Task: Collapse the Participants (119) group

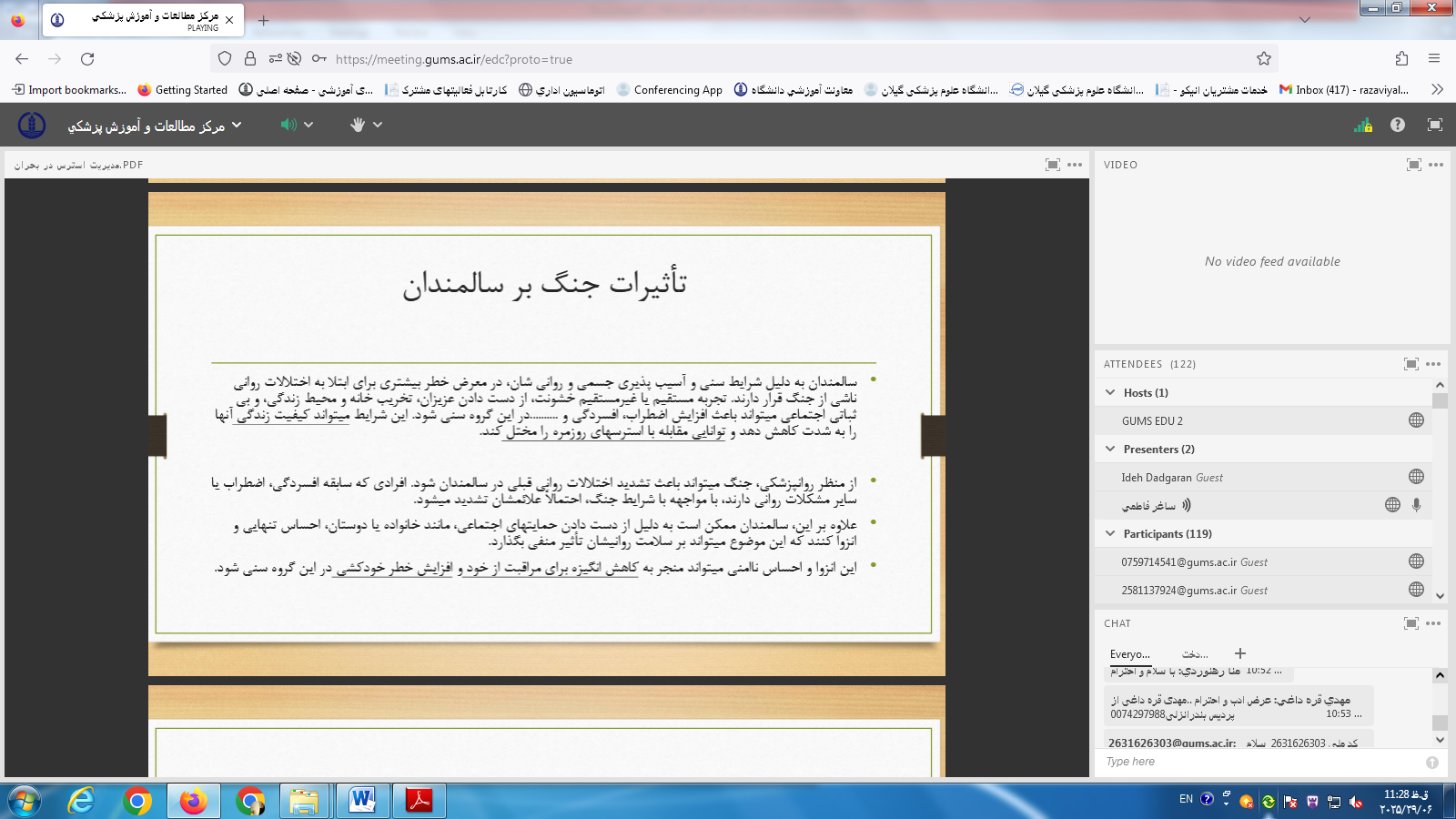Action: coord(1110,533)
